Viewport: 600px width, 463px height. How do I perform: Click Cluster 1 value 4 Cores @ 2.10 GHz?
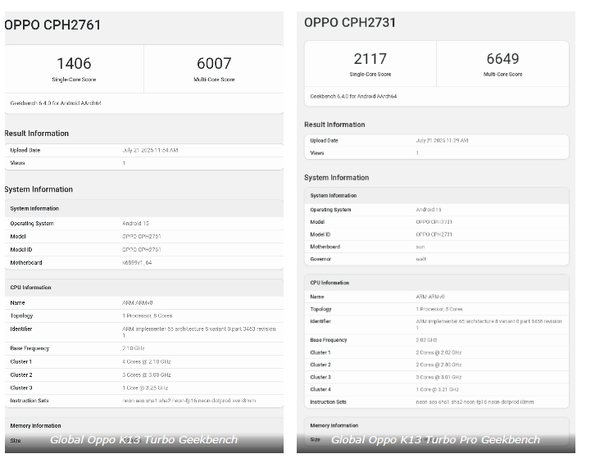(x=147, y=361)
